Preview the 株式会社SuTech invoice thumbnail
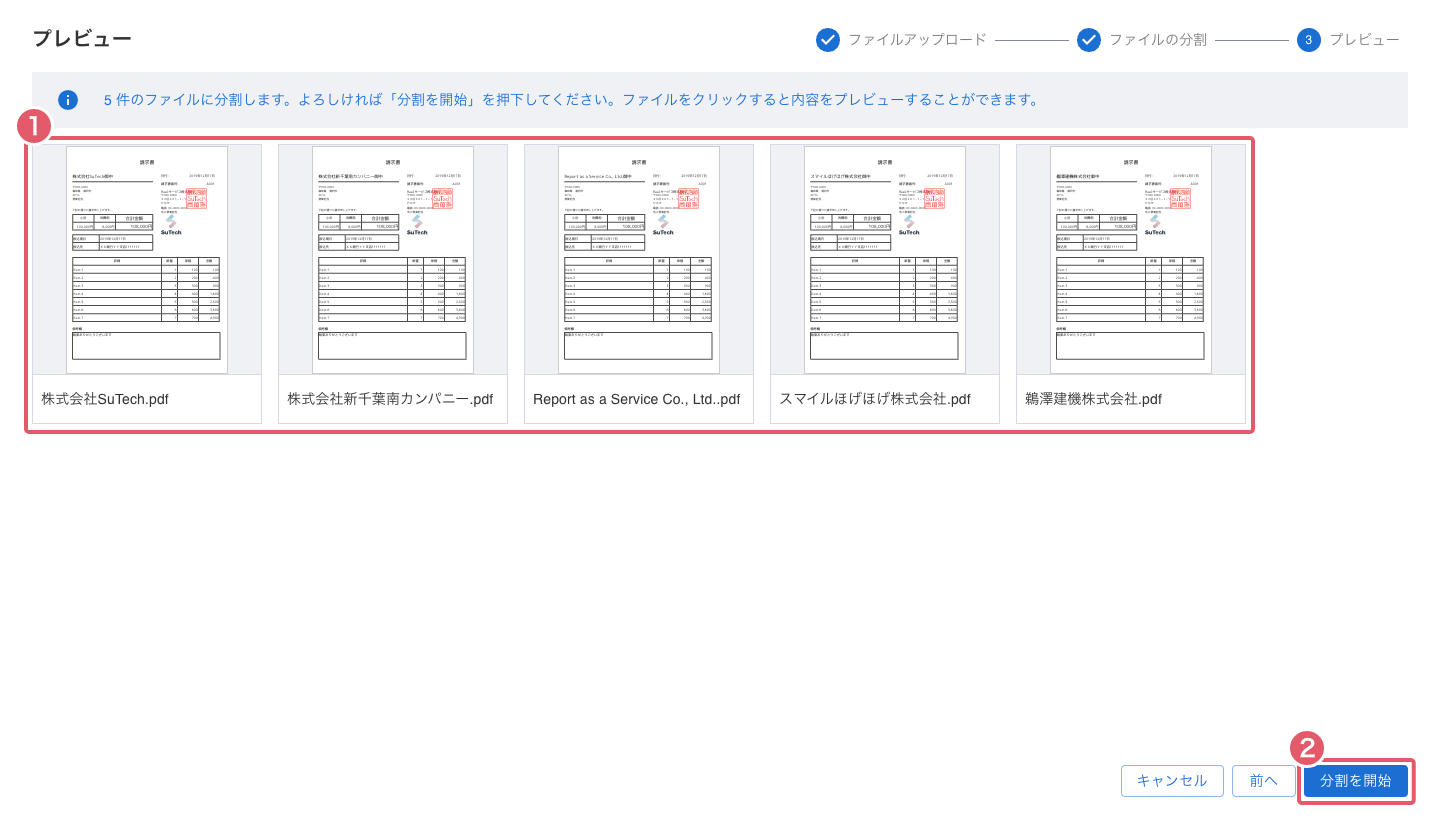Image resolution: width=1440 pixels, height=821 pixels. [x=147, y=260]
